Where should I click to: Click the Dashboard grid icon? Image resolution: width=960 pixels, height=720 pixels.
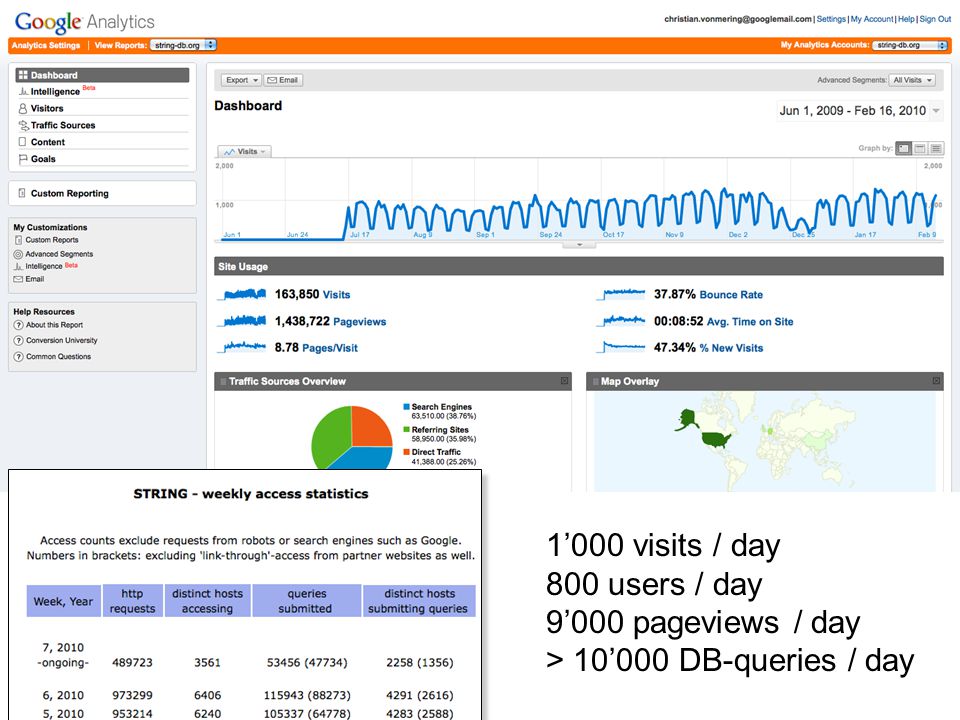[x=23, y=75]
